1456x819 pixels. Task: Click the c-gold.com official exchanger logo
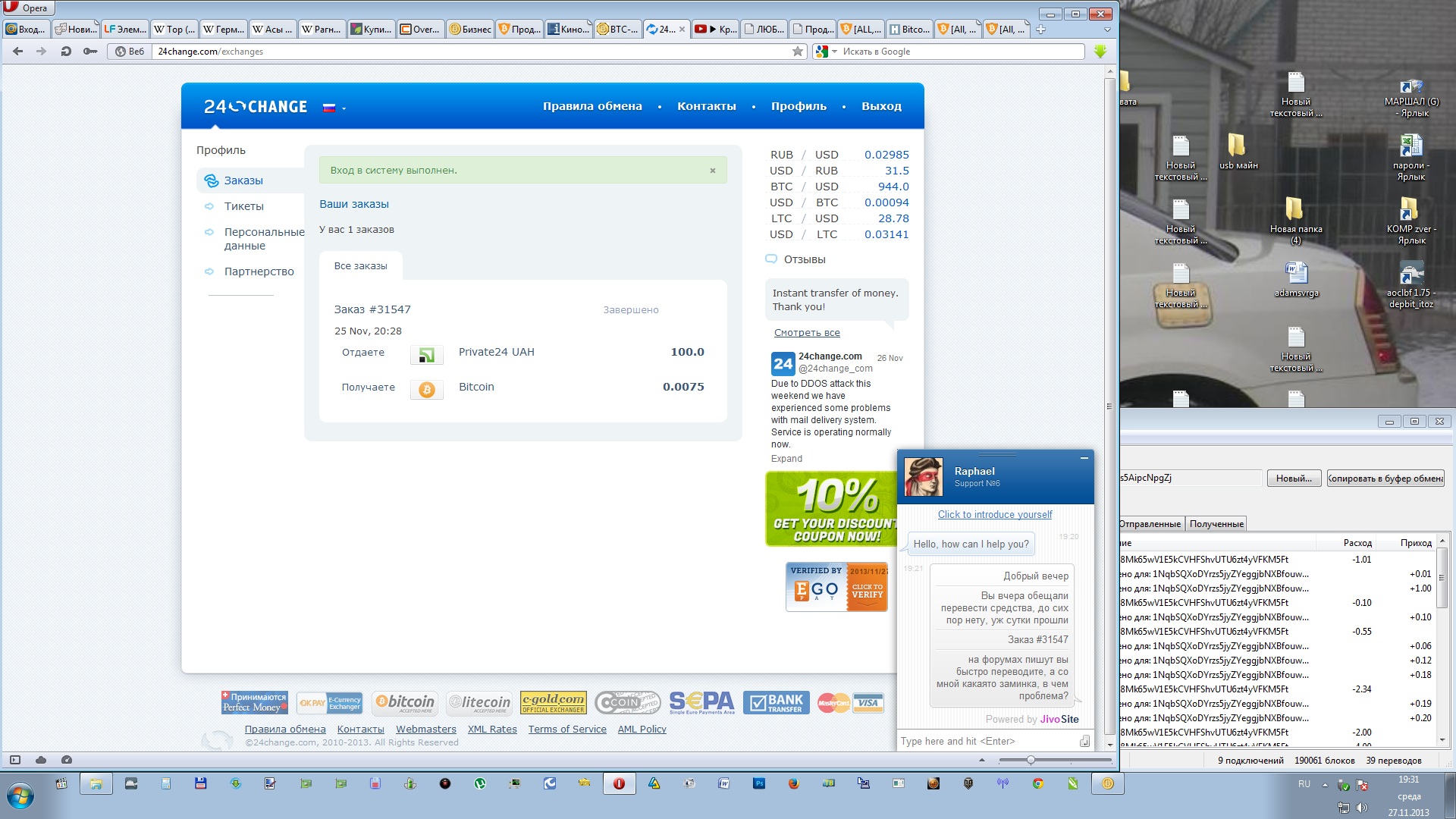(x=554, y=703)
